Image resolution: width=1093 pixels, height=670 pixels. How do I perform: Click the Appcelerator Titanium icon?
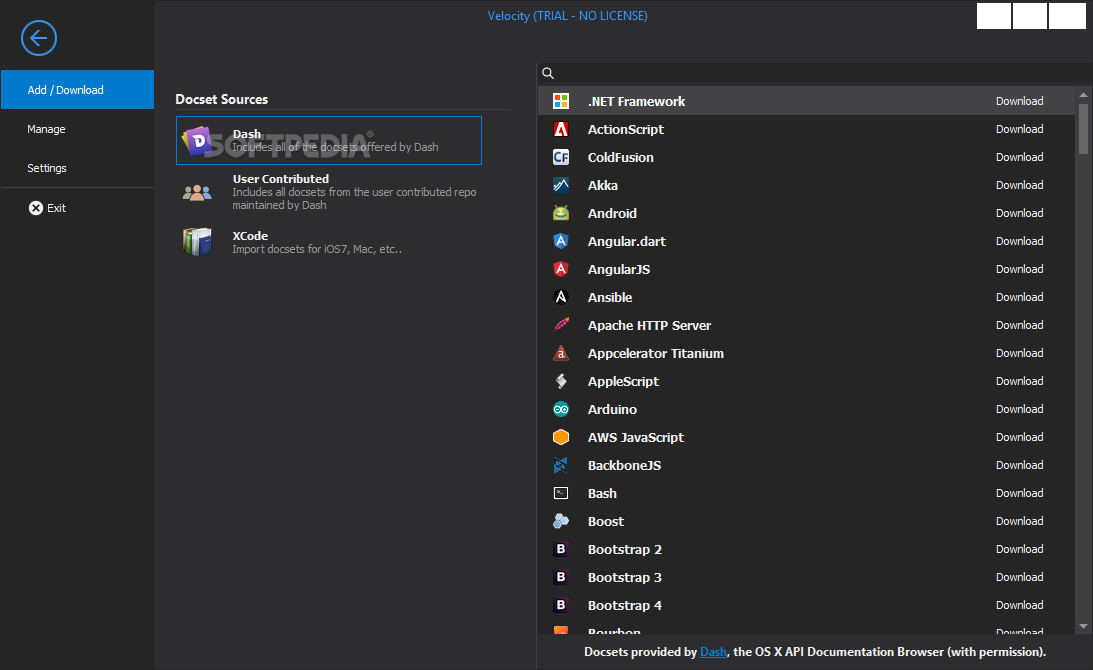(560, 353)
